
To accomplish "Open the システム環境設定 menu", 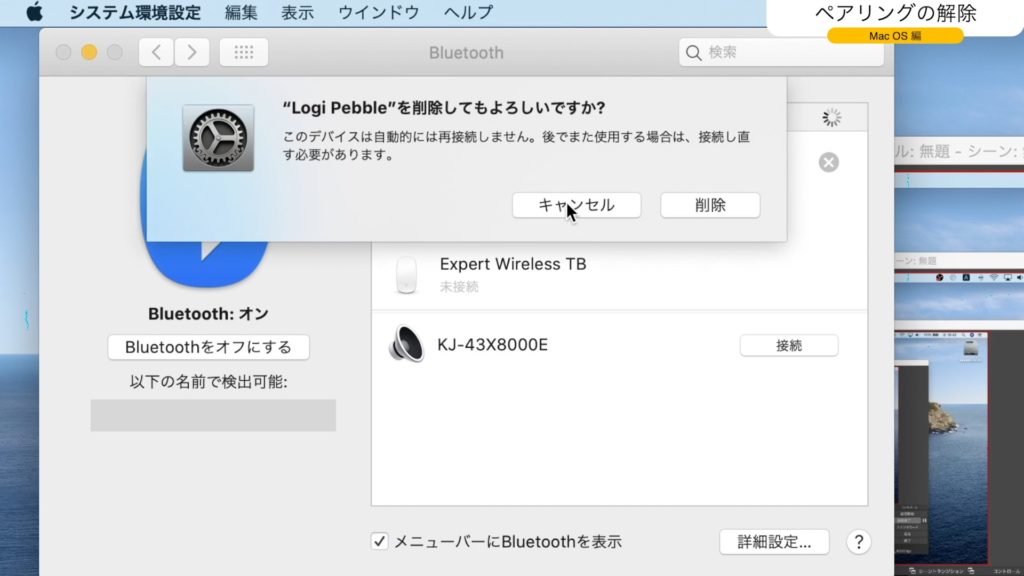I will (135, 12).
